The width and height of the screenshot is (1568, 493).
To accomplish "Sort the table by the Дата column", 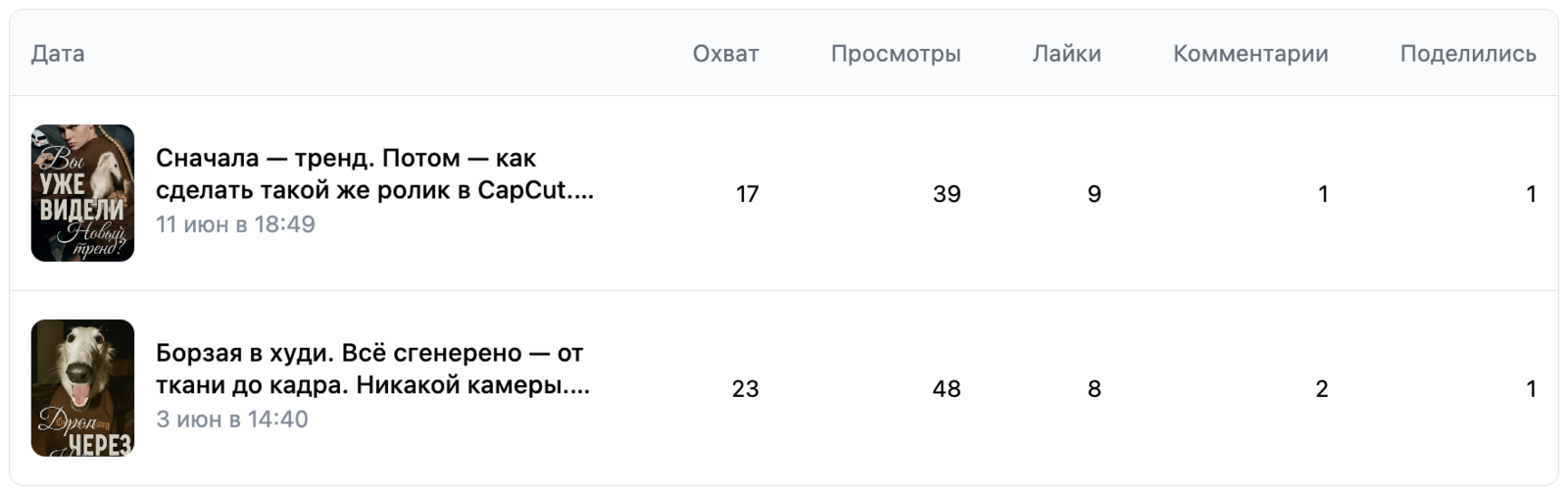I will click(x=58, y=54).
